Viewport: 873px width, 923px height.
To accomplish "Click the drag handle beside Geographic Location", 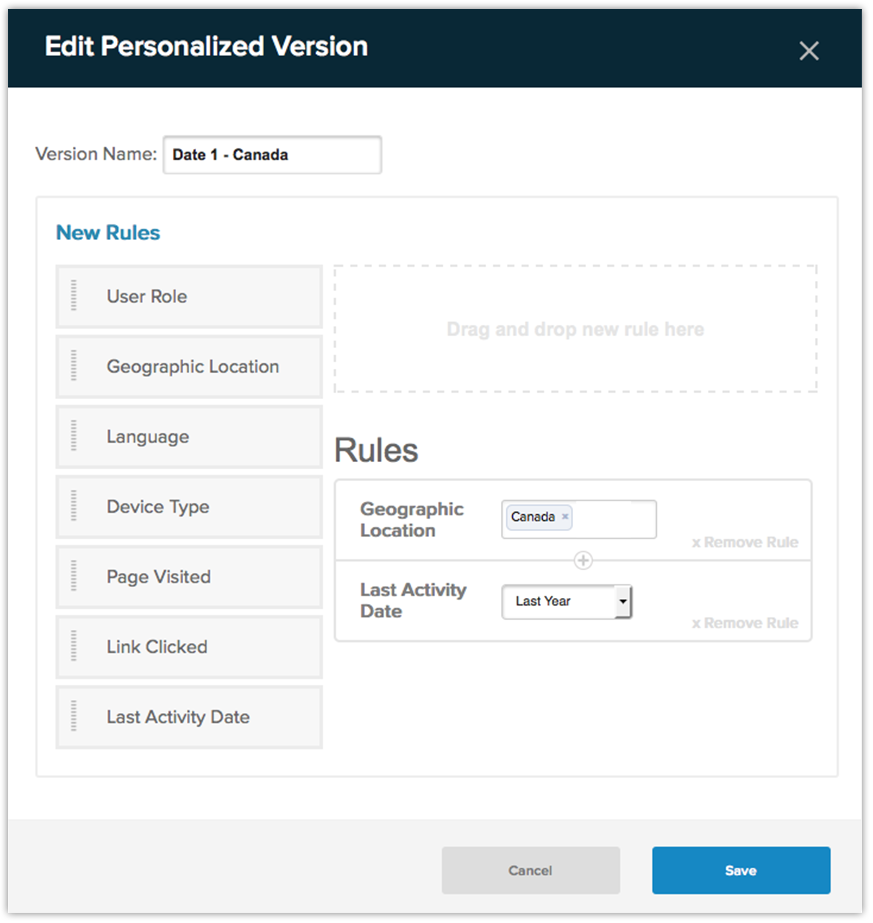I will 74,366.
